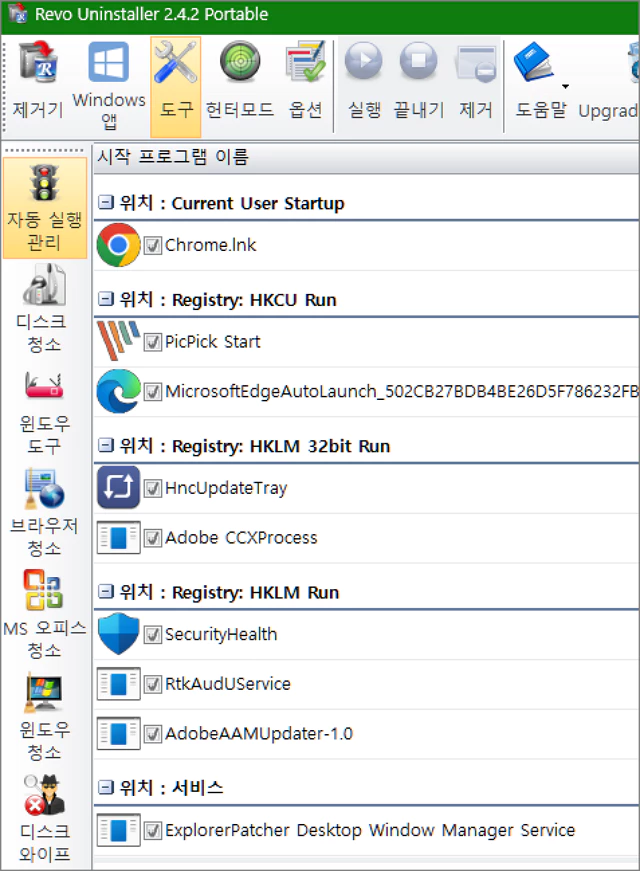Screen dimensions: 640x871
Task: Expand the 도움말 dropdown arrow
Action: tap(565, 86)
